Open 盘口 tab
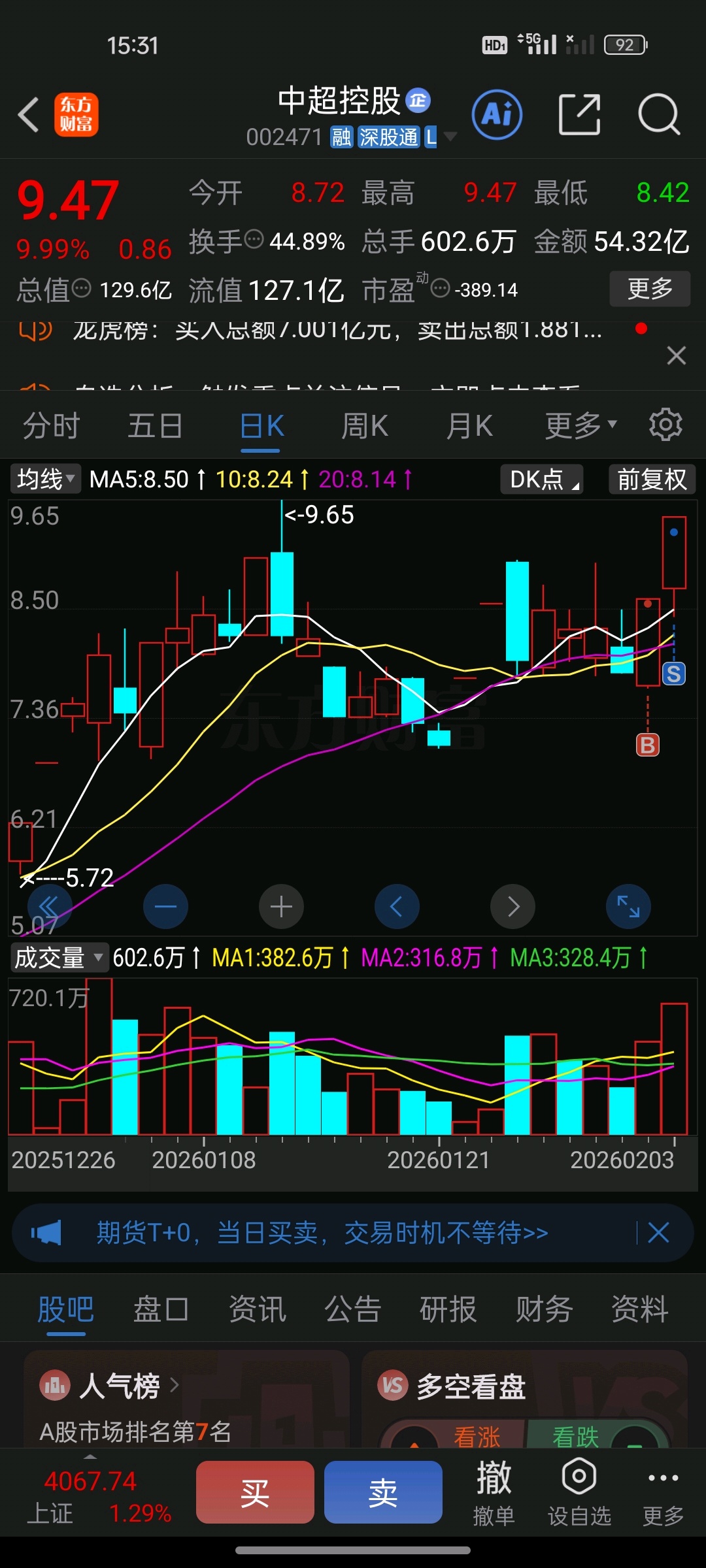Viewport: 706px width, 1568px height. tap(161, 1309)
